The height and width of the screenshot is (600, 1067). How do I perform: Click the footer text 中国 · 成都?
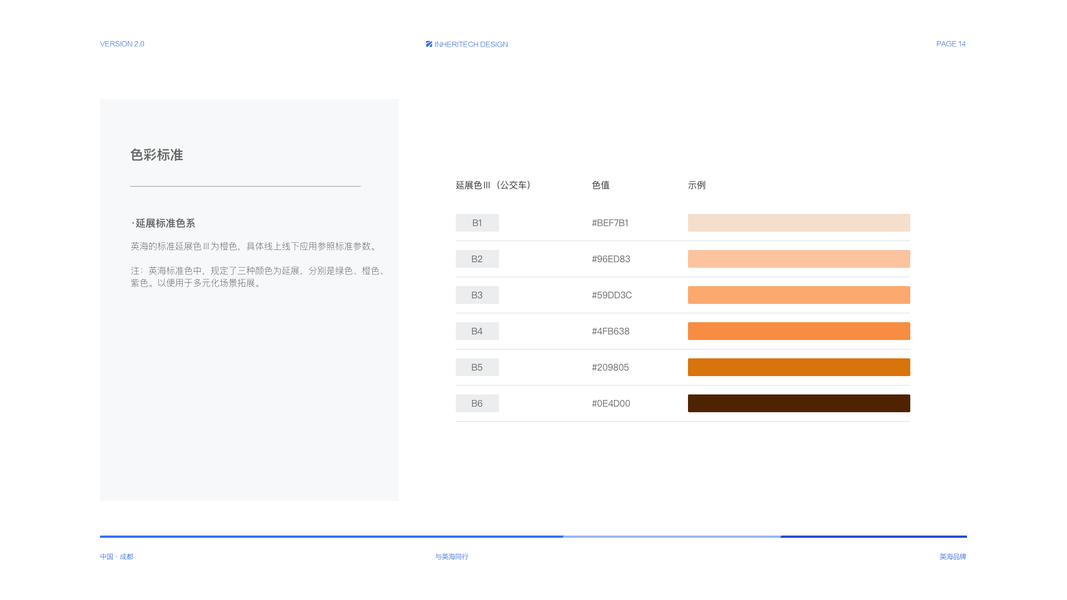117,556
